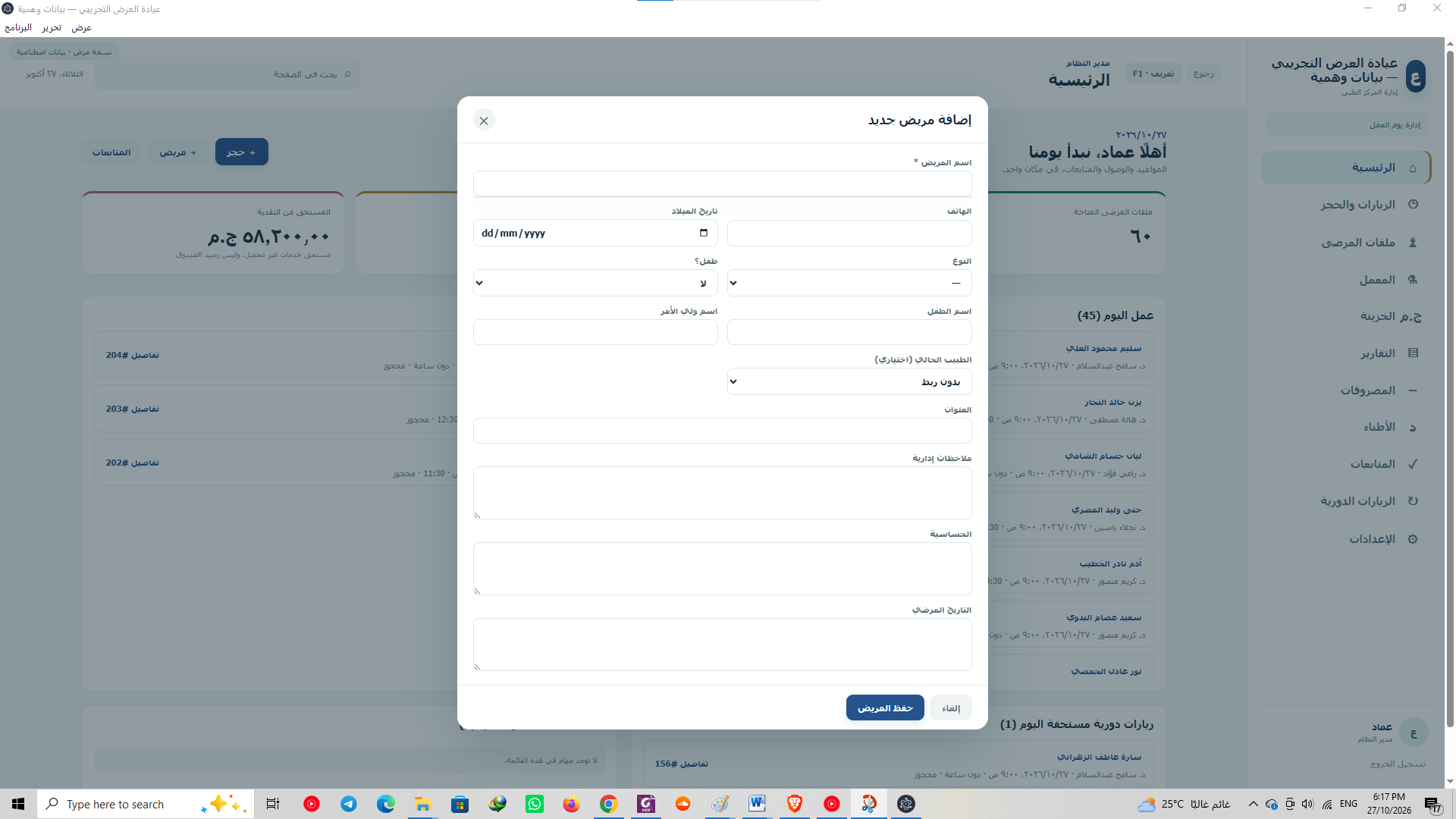
Task: Click the التقارير sidebar icon
Action: [x=1413, y=353]
